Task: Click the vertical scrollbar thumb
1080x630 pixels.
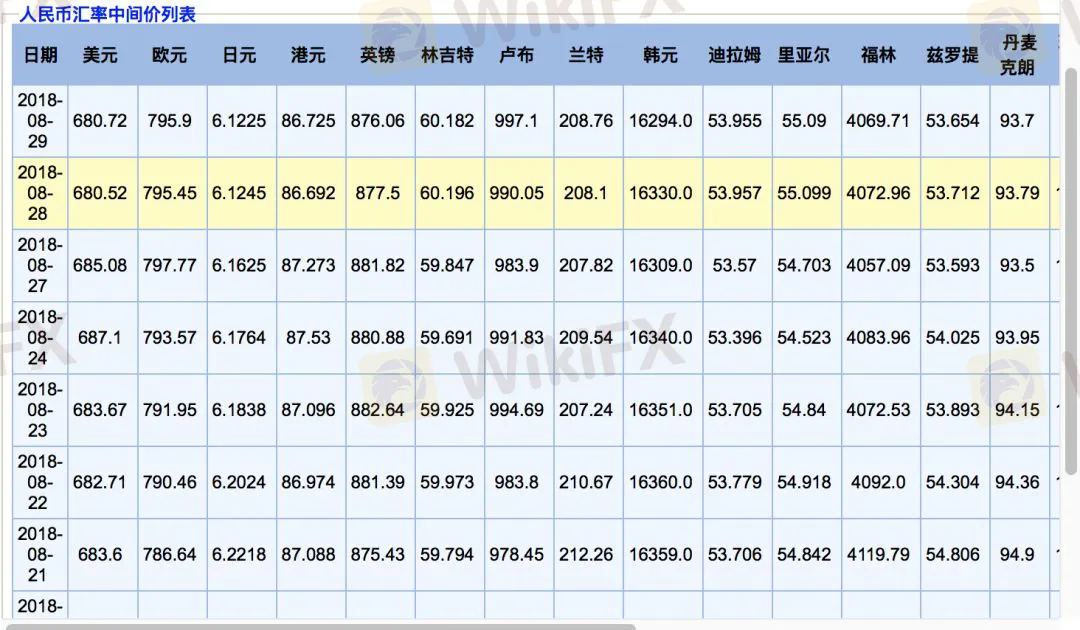Action: [x=1071, y=271]
